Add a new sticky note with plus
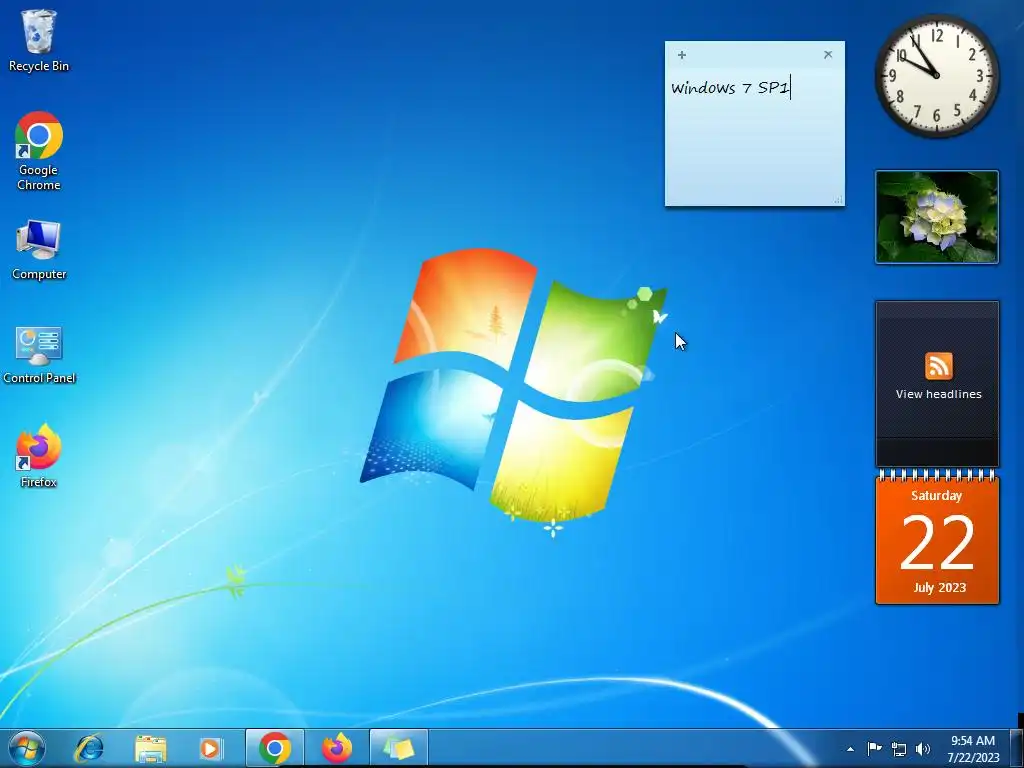 point(682,55)
